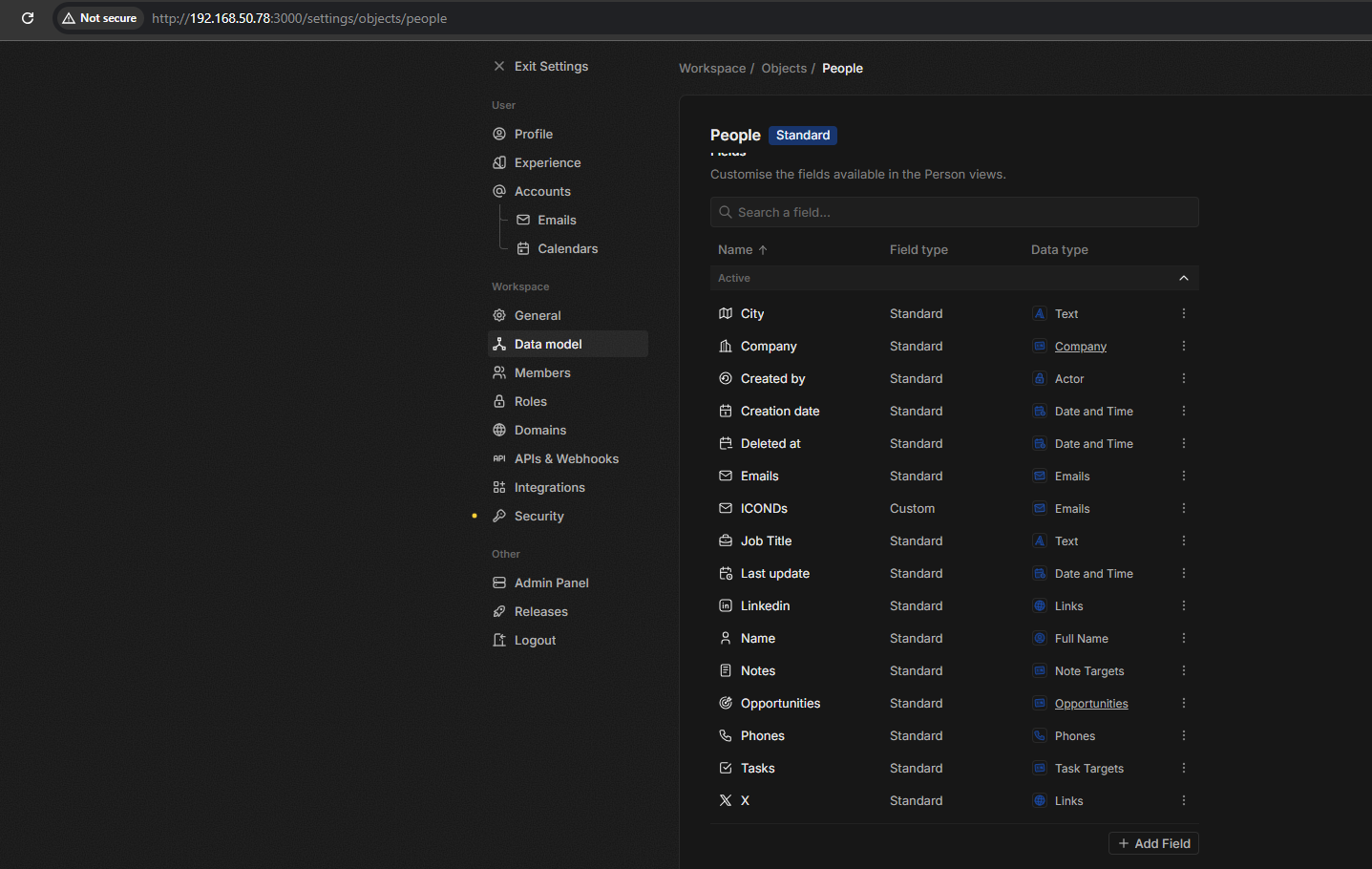Viewport: 1372px width, 869px height.
Task: Click the Job Title briefcase icon
Action: pos(726,540)
